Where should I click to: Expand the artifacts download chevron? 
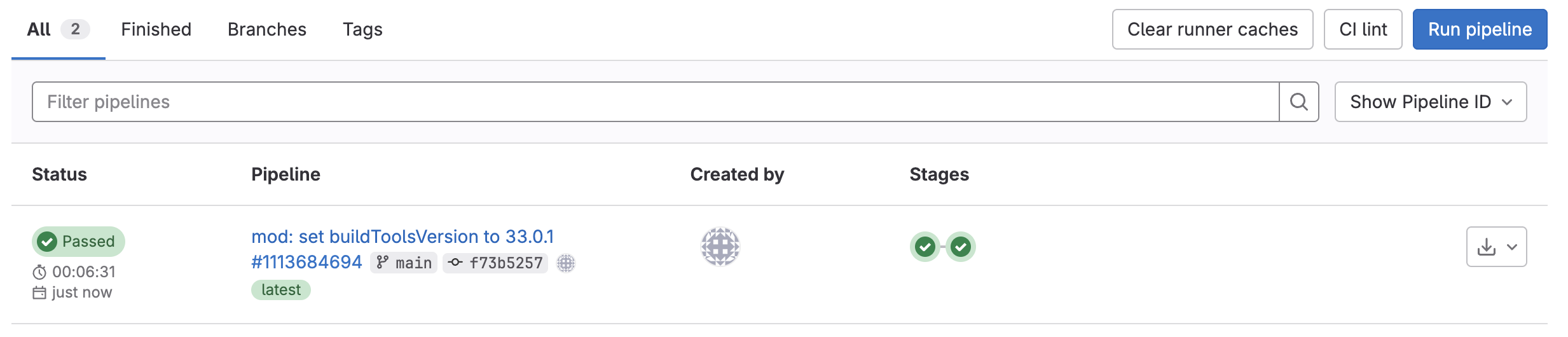click(1512, 247)
